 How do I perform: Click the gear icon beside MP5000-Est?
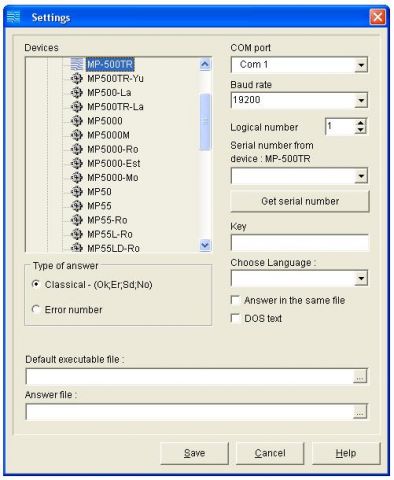pyautogui.click(x=77, y=163)
